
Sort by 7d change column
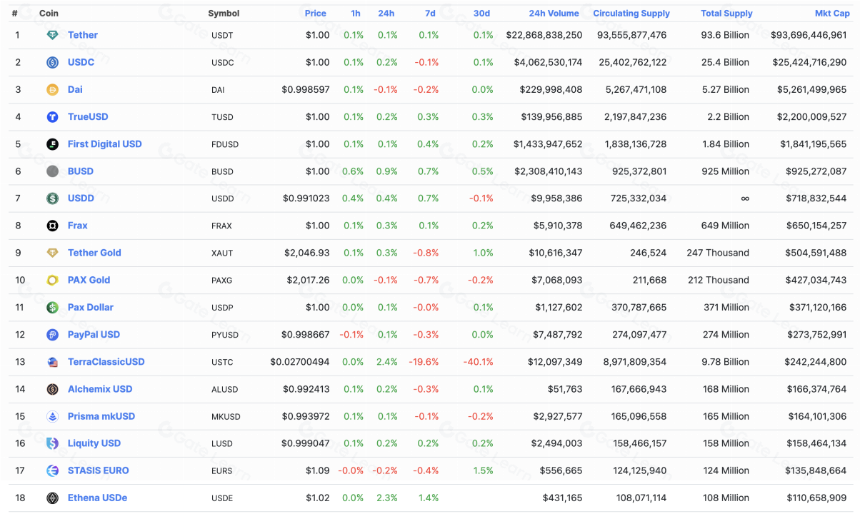pyautogui.click(x=430, y=13)
